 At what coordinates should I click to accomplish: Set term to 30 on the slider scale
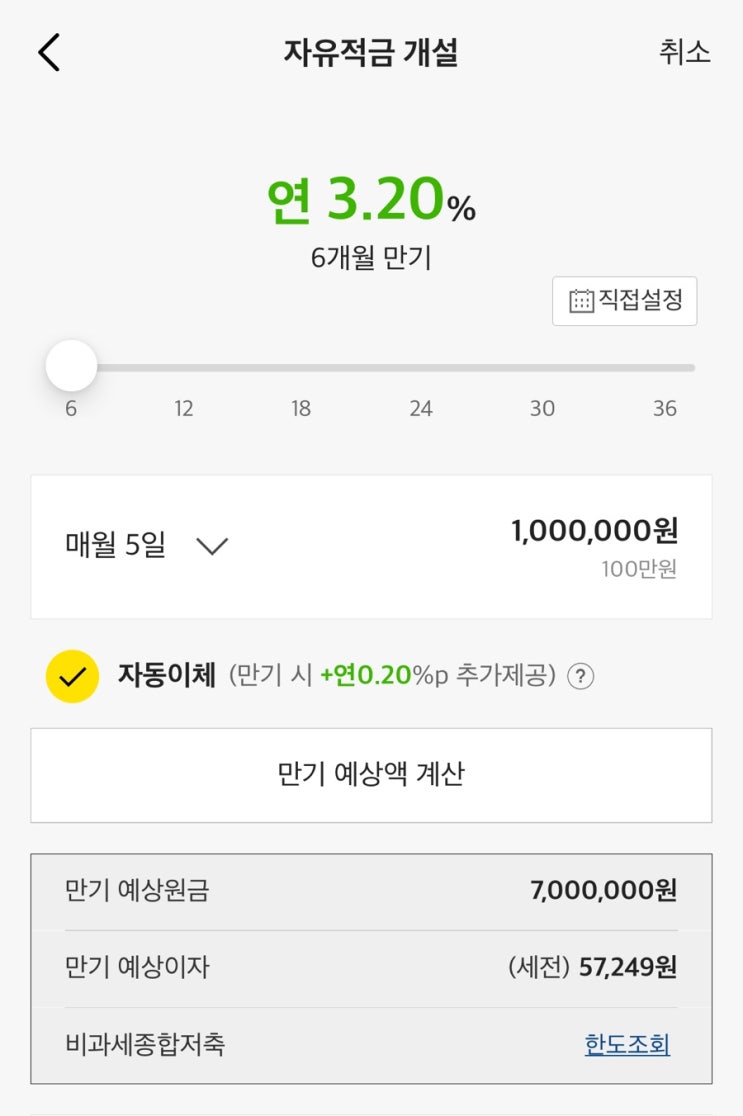tap(542, 409)
